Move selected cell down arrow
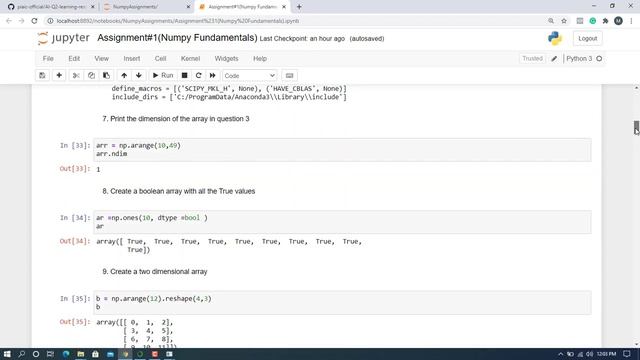The image size is (640, 360). pos(139,76)
